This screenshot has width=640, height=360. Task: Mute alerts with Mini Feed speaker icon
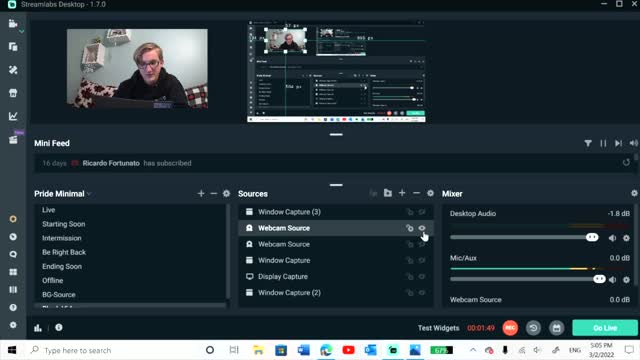point(633,143)
